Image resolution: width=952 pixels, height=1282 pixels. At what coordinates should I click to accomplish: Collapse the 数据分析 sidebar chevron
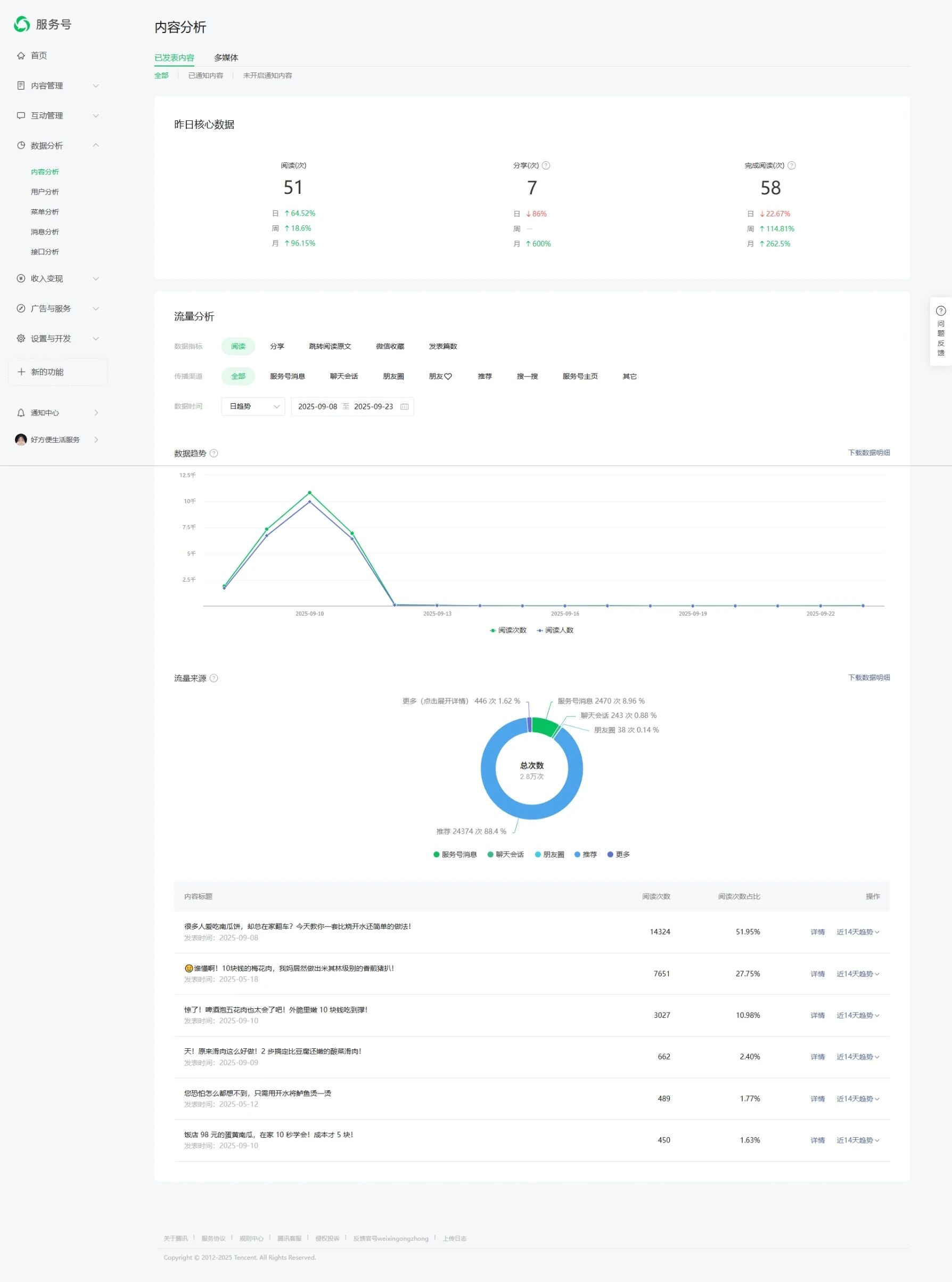[x=96, y=145]
